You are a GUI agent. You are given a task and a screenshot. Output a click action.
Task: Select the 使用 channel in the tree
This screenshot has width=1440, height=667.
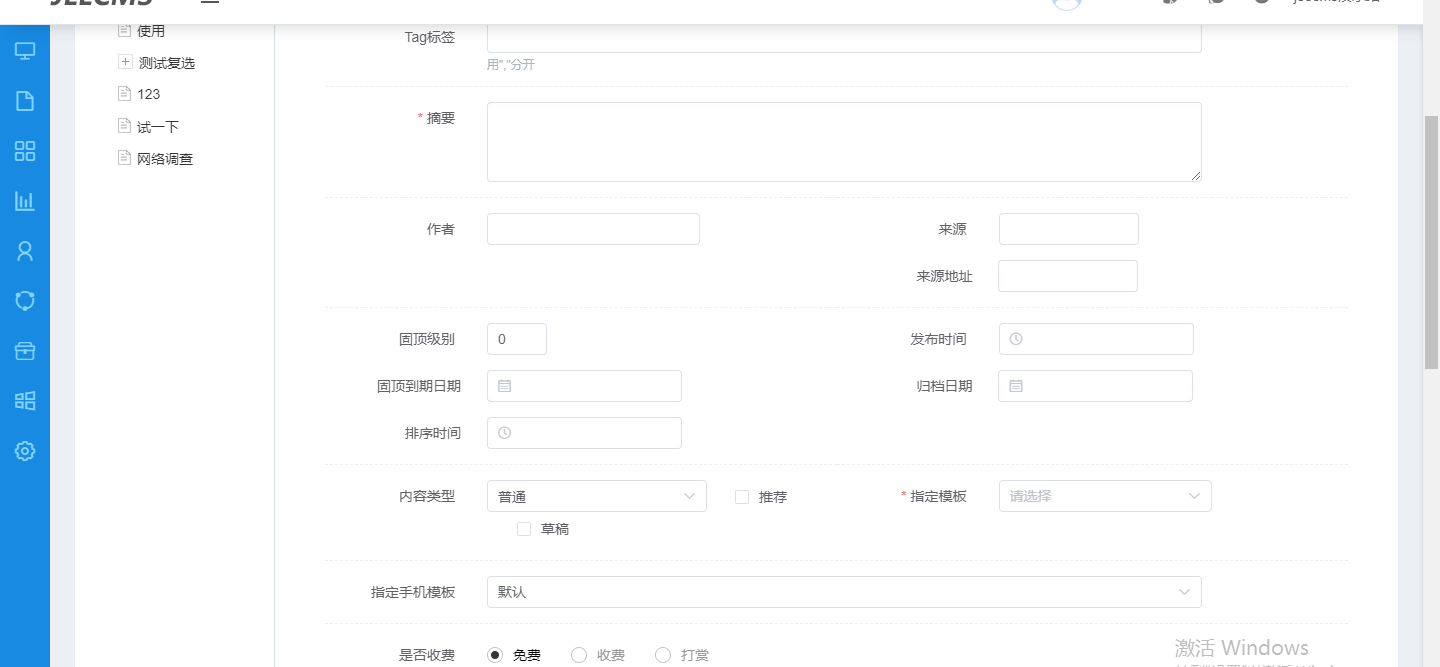click(151, 31)
